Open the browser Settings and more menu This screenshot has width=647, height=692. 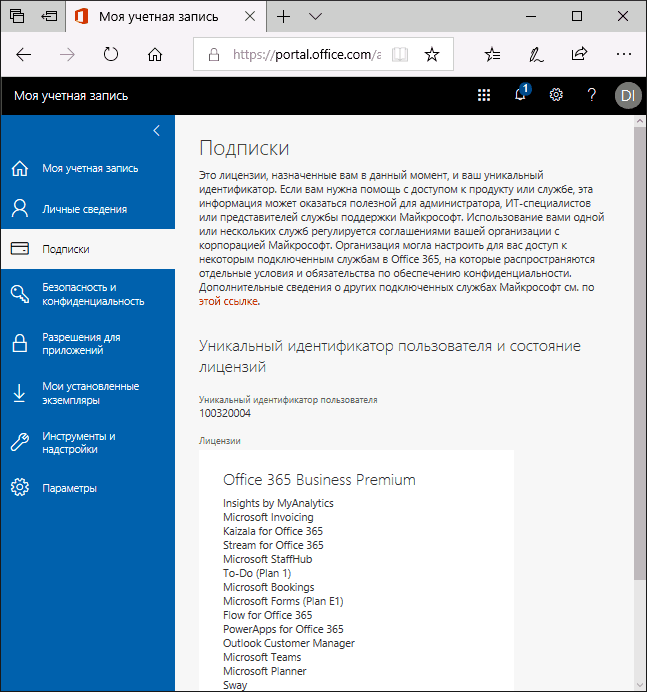(624, 54)
